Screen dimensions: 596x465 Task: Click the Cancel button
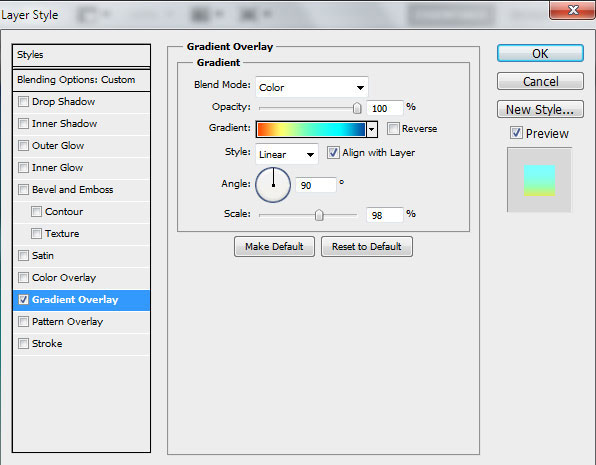coord(540,81)
